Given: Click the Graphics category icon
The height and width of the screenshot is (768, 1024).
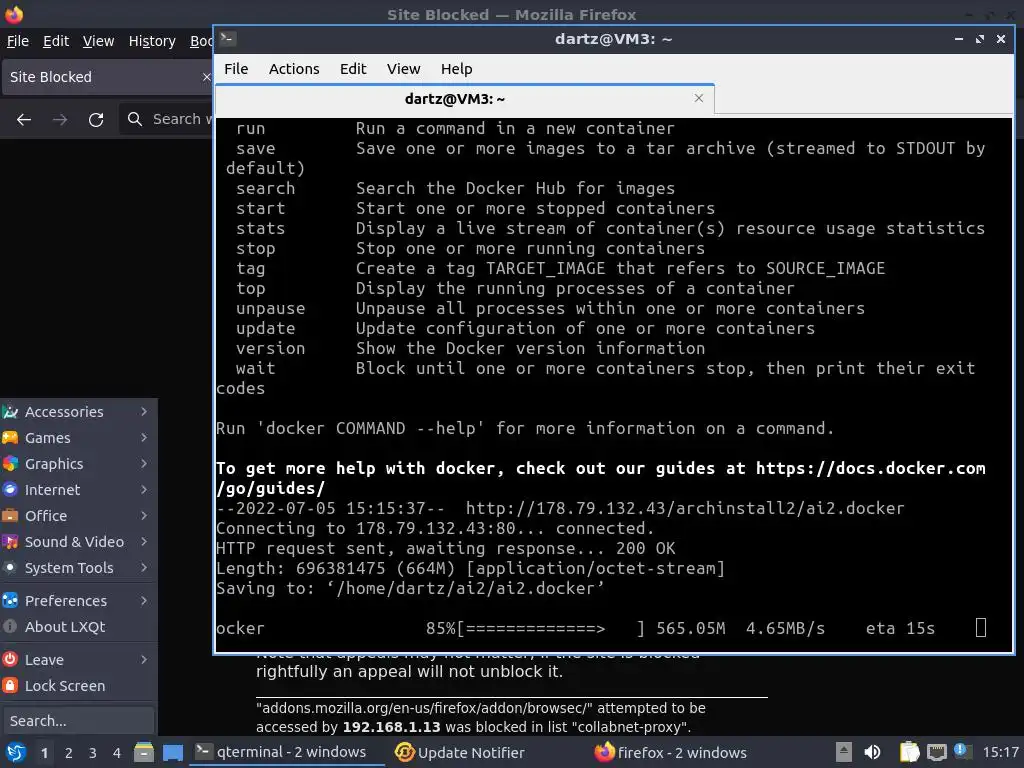Looking at the screenshot, I should click(10, 464).
